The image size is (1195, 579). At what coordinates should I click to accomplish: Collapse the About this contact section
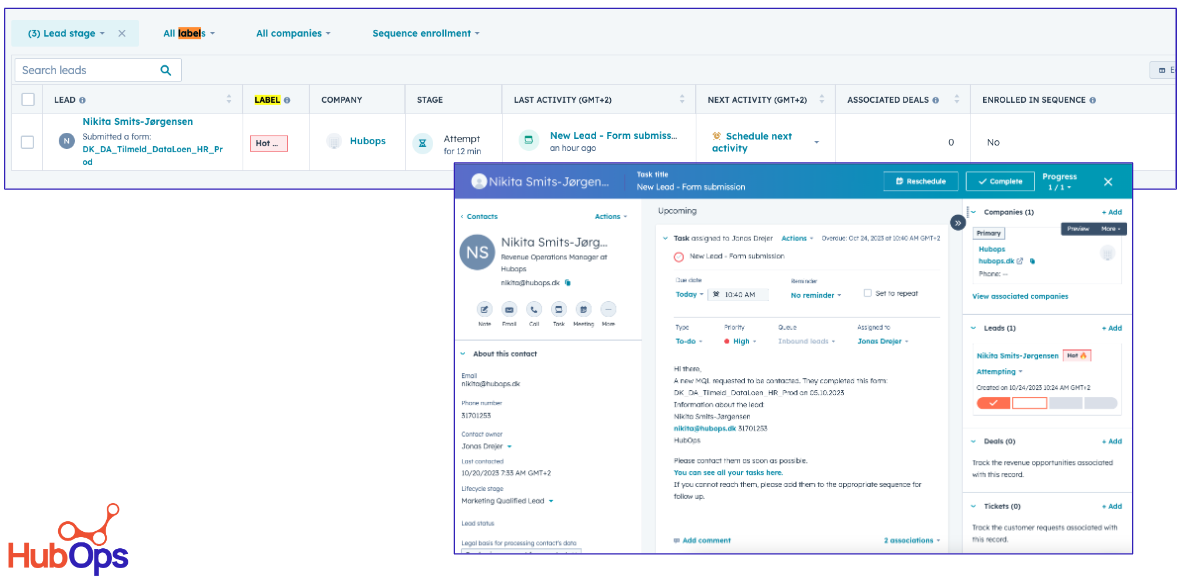[462, 354]
